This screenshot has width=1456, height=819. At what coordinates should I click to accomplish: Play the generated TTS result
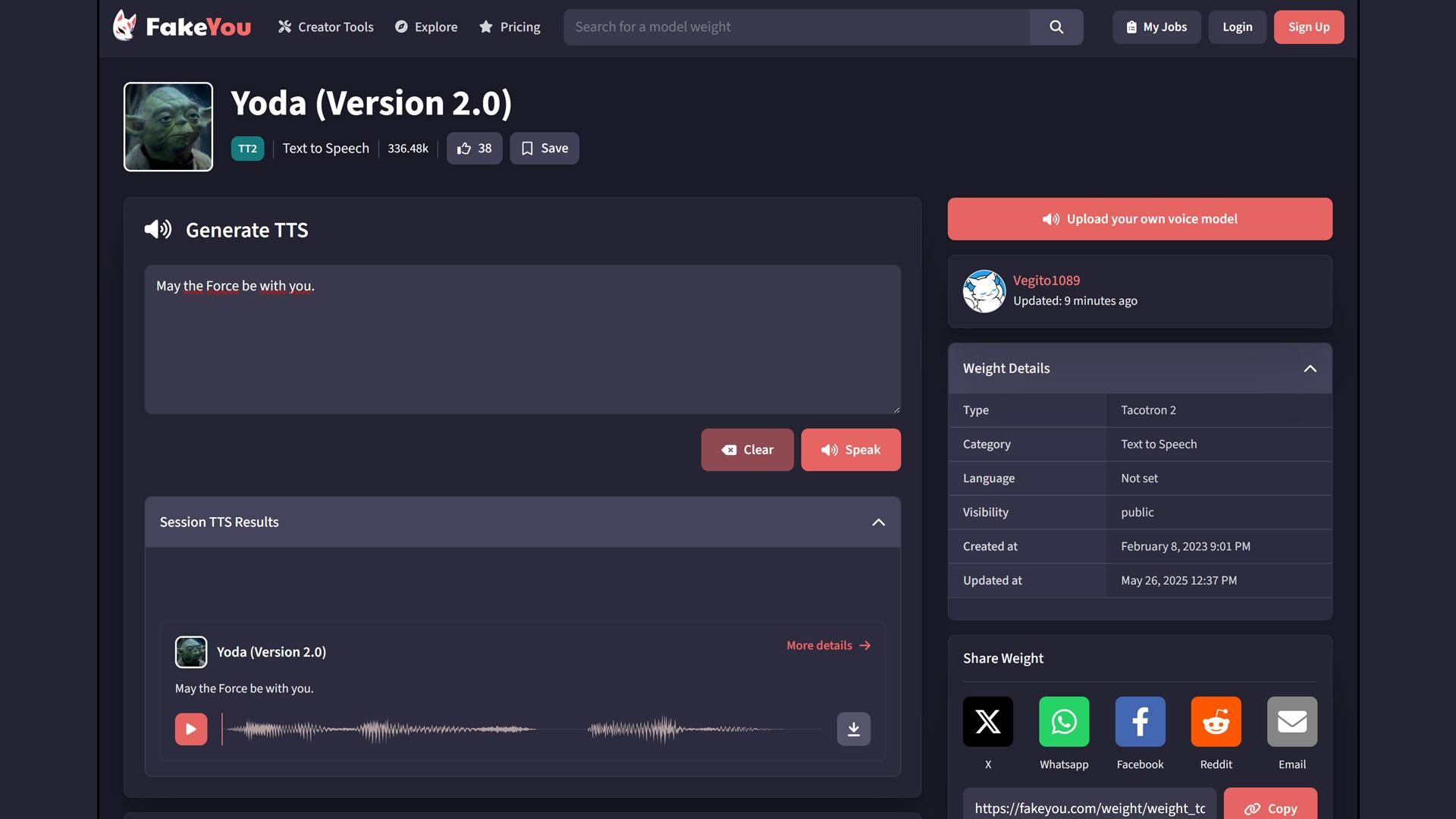[x=191, y=729]
